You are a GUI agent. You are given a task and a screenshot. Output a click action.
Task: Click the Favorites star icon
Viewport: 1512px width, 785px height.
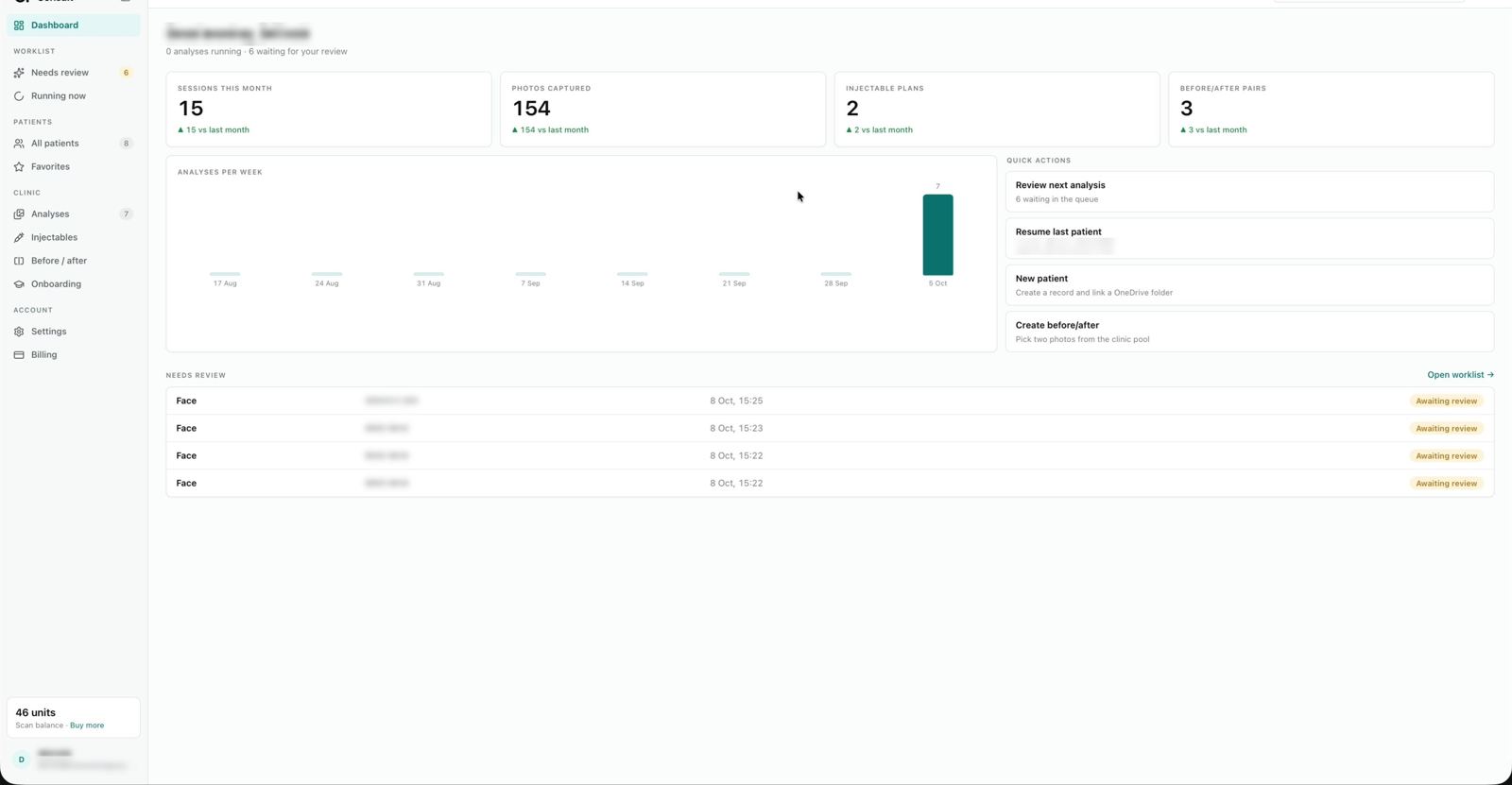click(19, 167)
